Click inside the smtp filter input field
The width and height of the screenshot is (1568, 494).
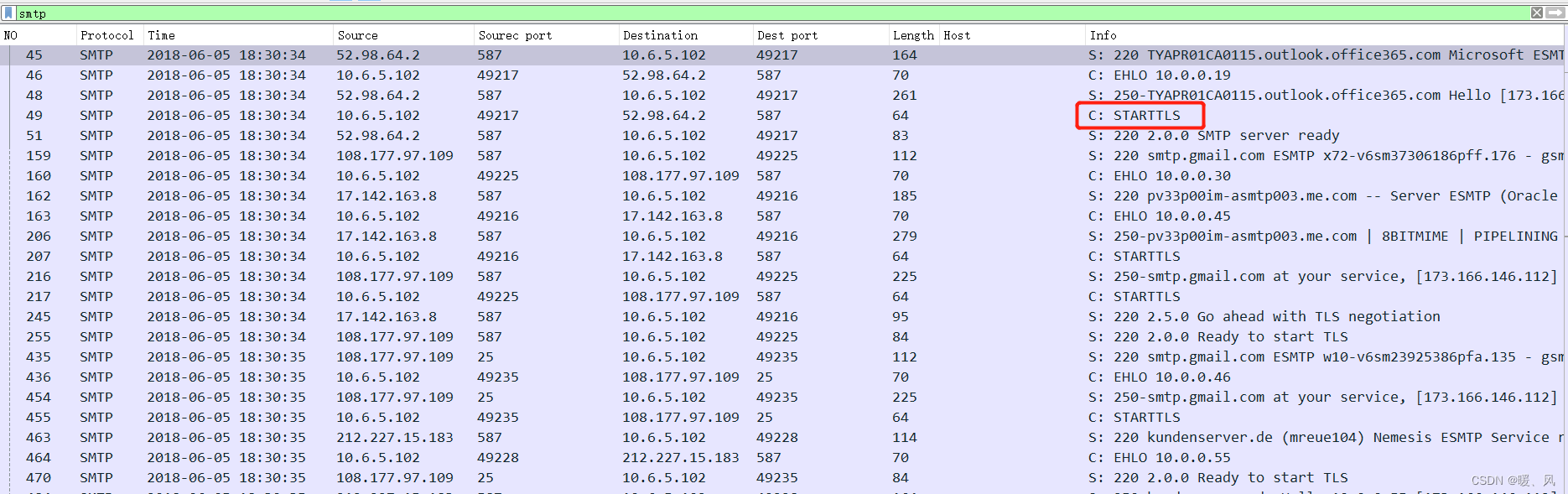(x=771, y=13)
